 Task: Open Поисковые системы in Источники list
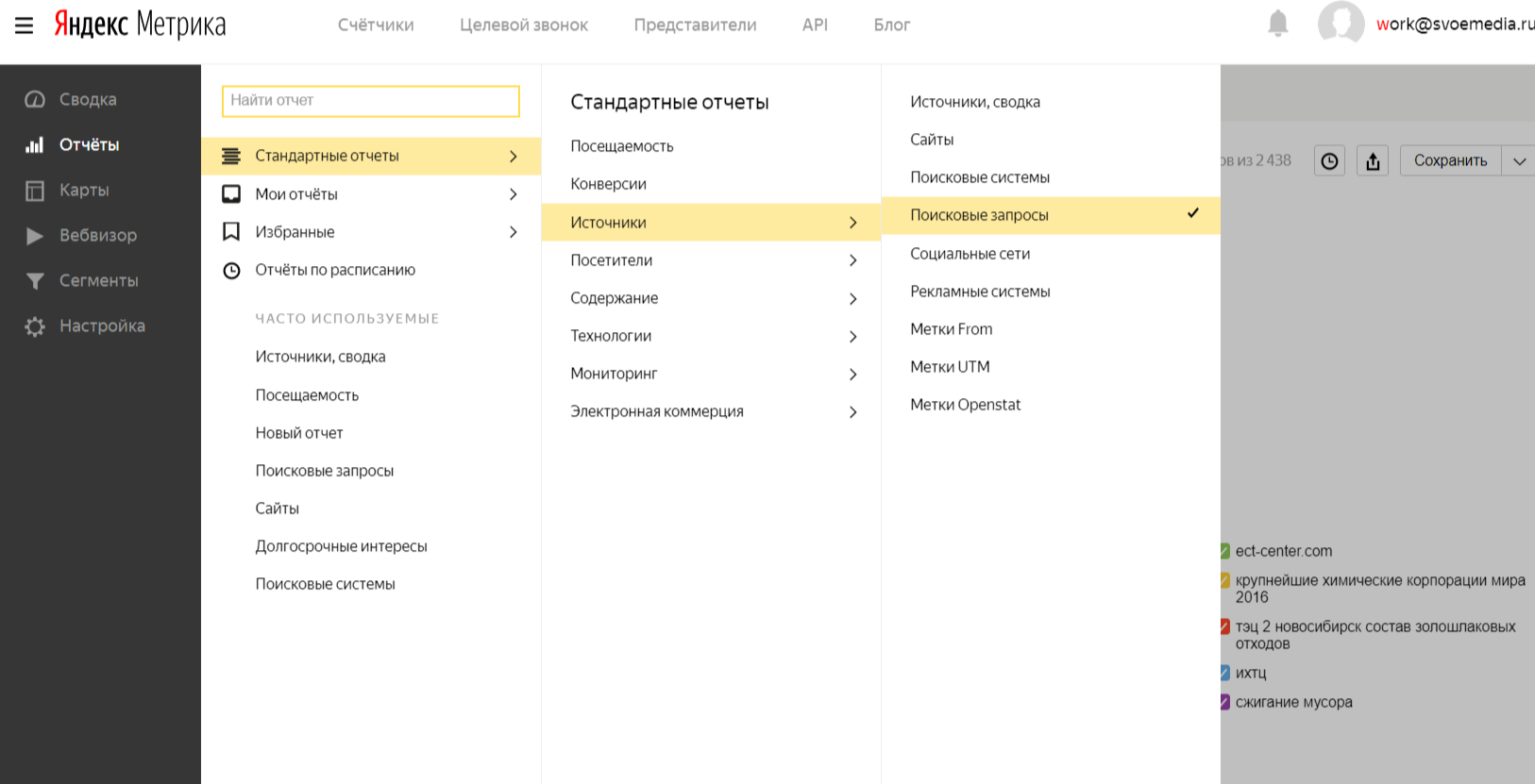point(980,177)
